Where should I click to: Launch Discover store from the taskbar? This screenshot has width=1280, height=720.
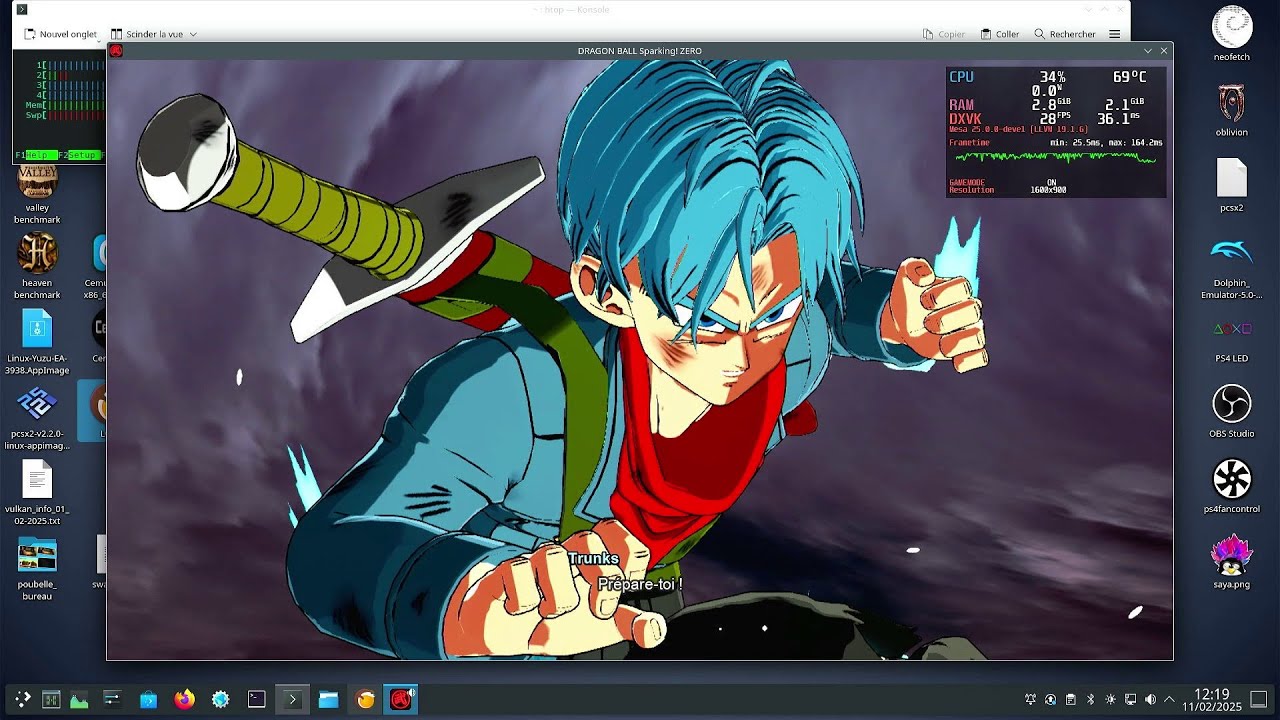(x=148, y=700)
